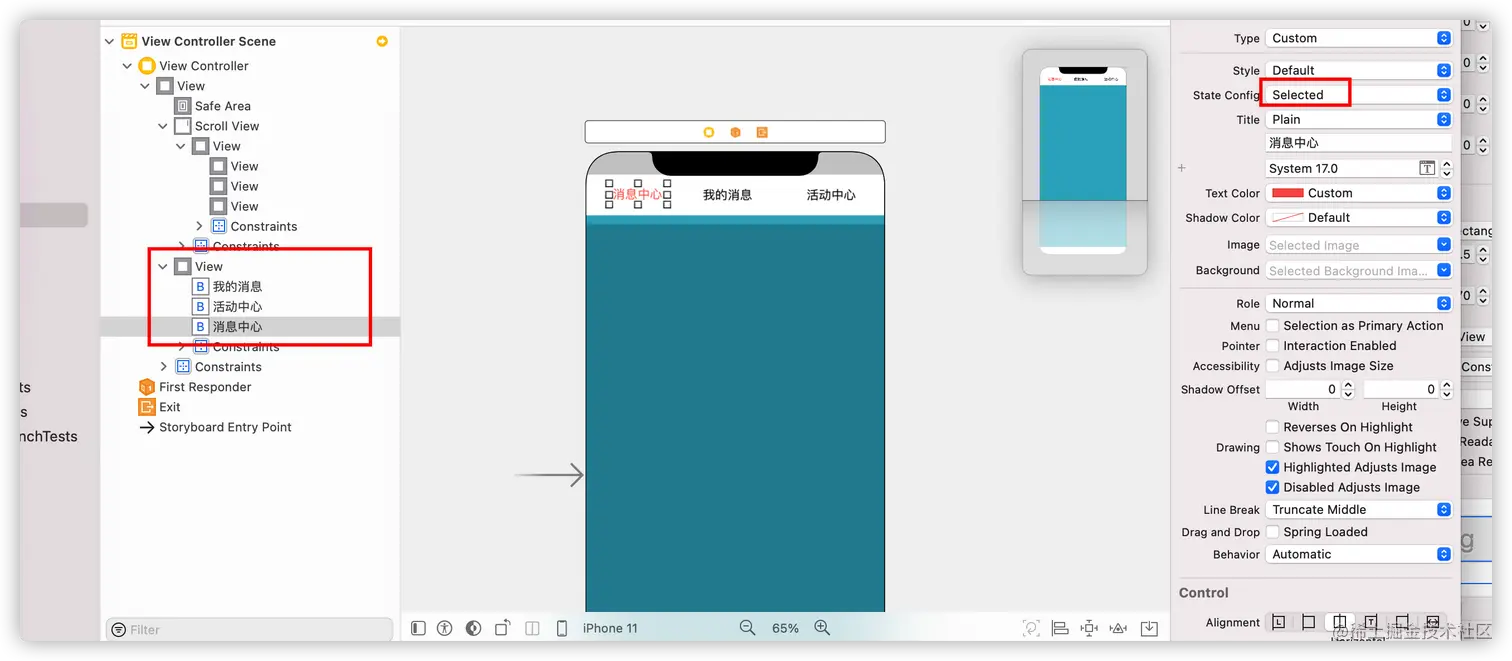Set control alignment to Leading (L icon)
1512x661 pixels.
[1279, 622]
